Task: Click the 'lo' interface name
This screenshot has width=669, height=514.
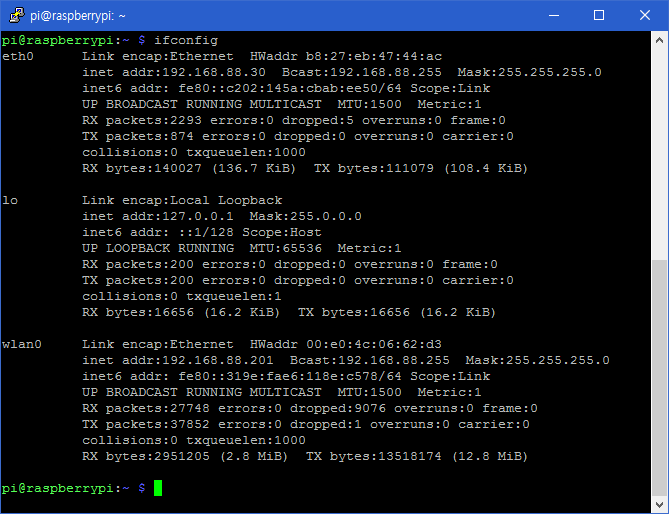Action: 10,200
